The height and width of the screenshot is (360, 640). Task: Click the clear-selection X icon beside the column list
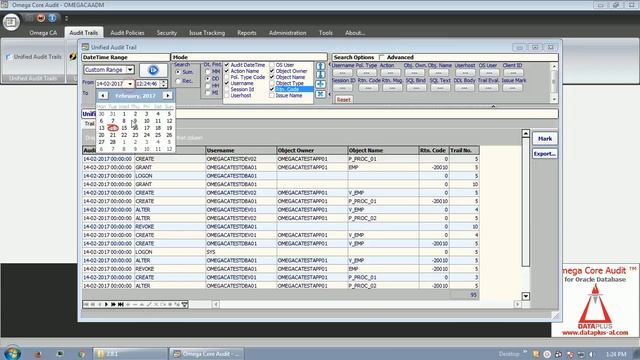[321, 94]
